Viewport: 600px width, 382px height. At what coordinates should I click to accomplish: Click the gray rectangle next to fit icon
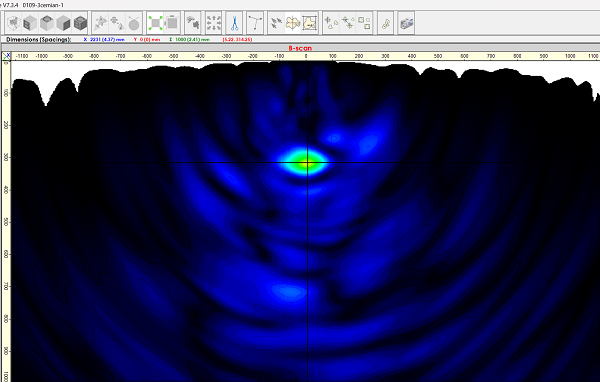coord(172,23)
